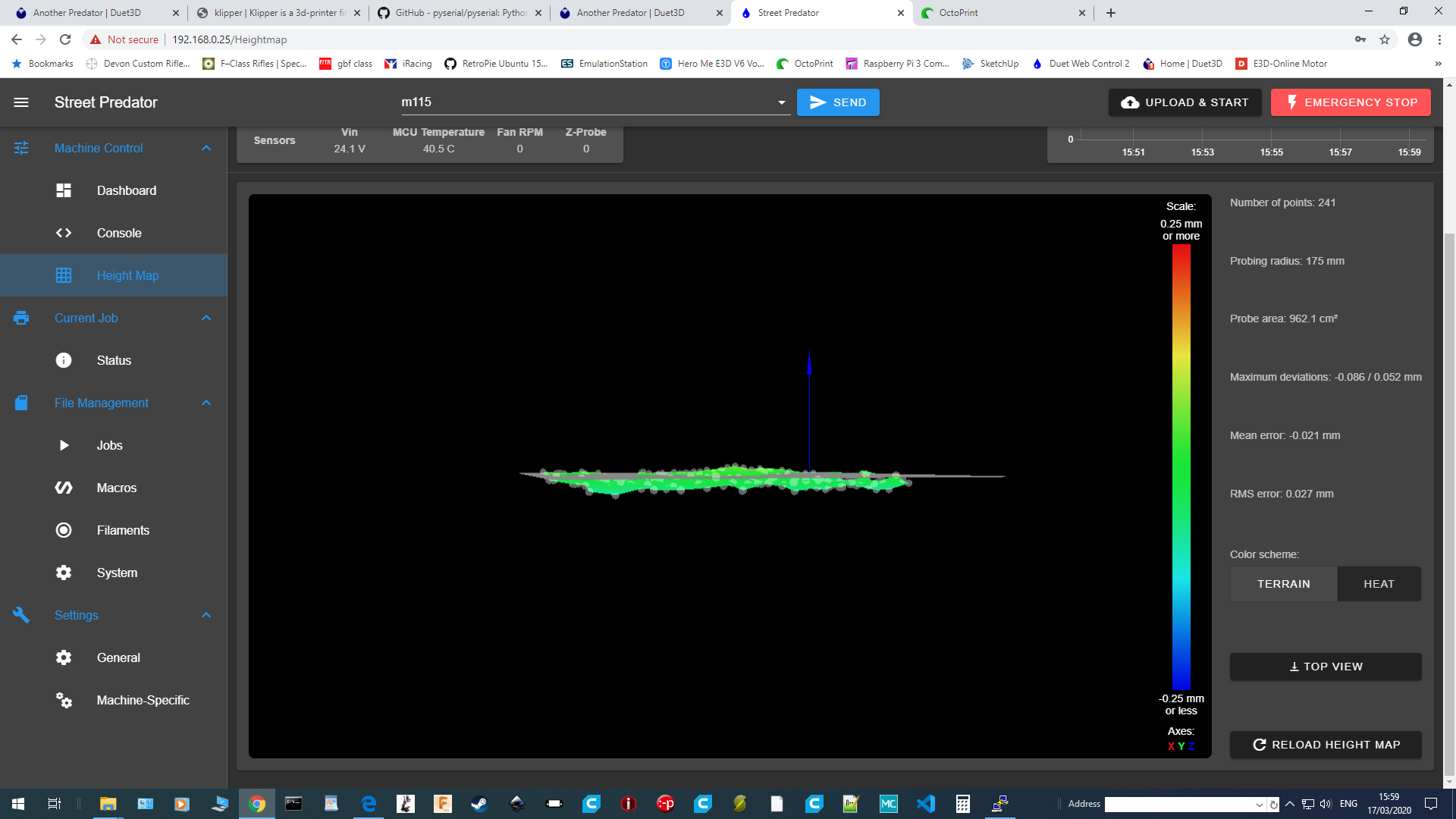Switch to the OctoPrint browser tab

[x=1003, y=13]
